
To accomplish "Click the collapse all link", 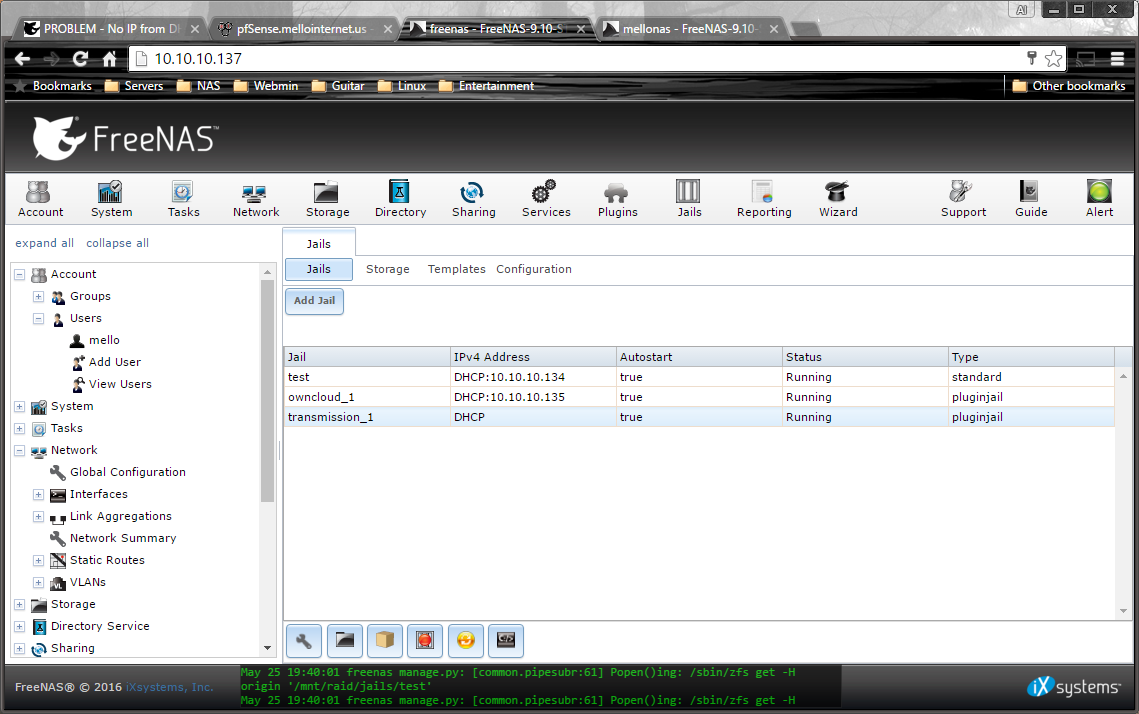I will pyautogui.click(x=117, y=243).
